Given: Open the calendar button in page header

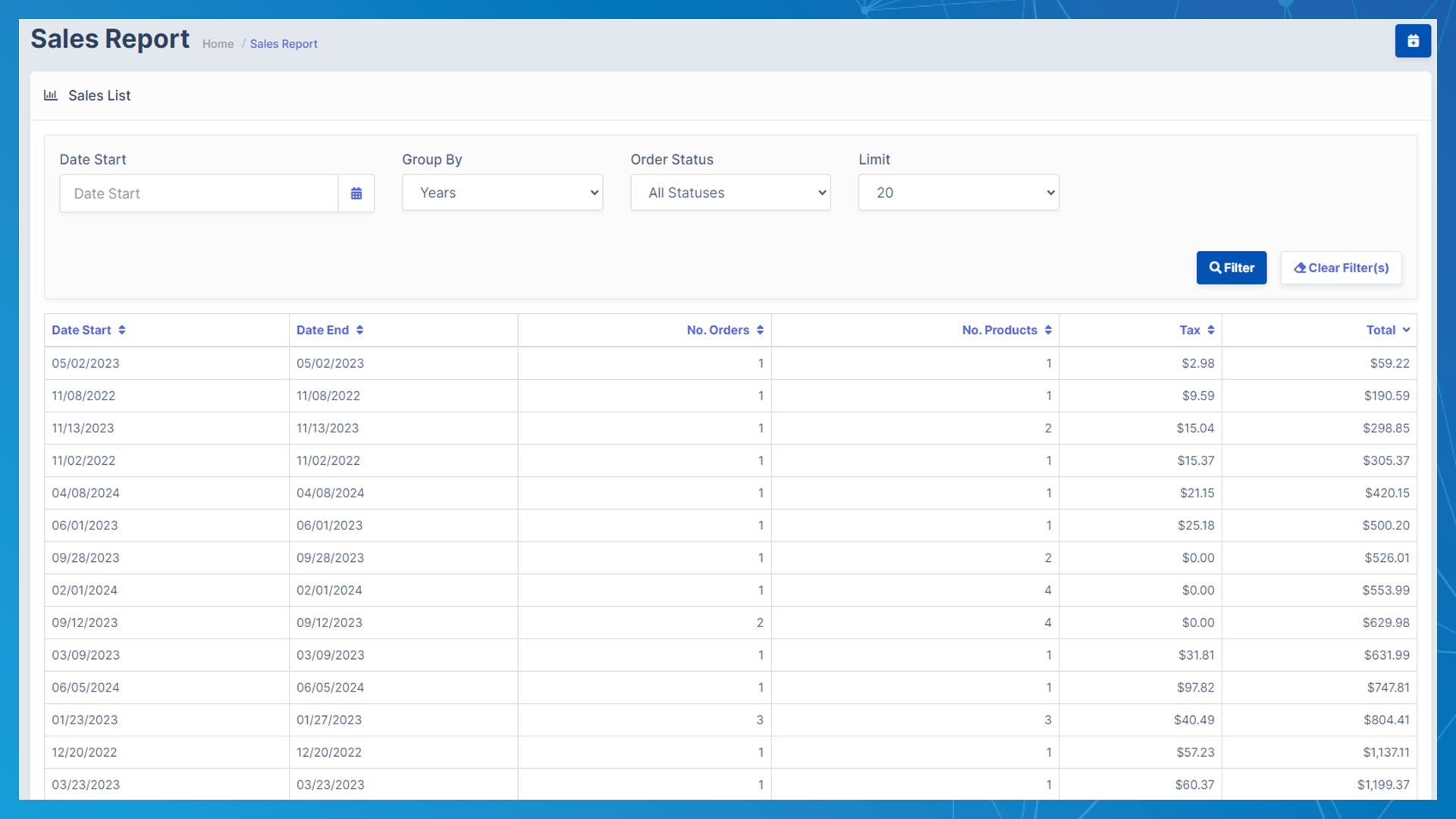Looking at the screenshot, I should point(1413,41).
